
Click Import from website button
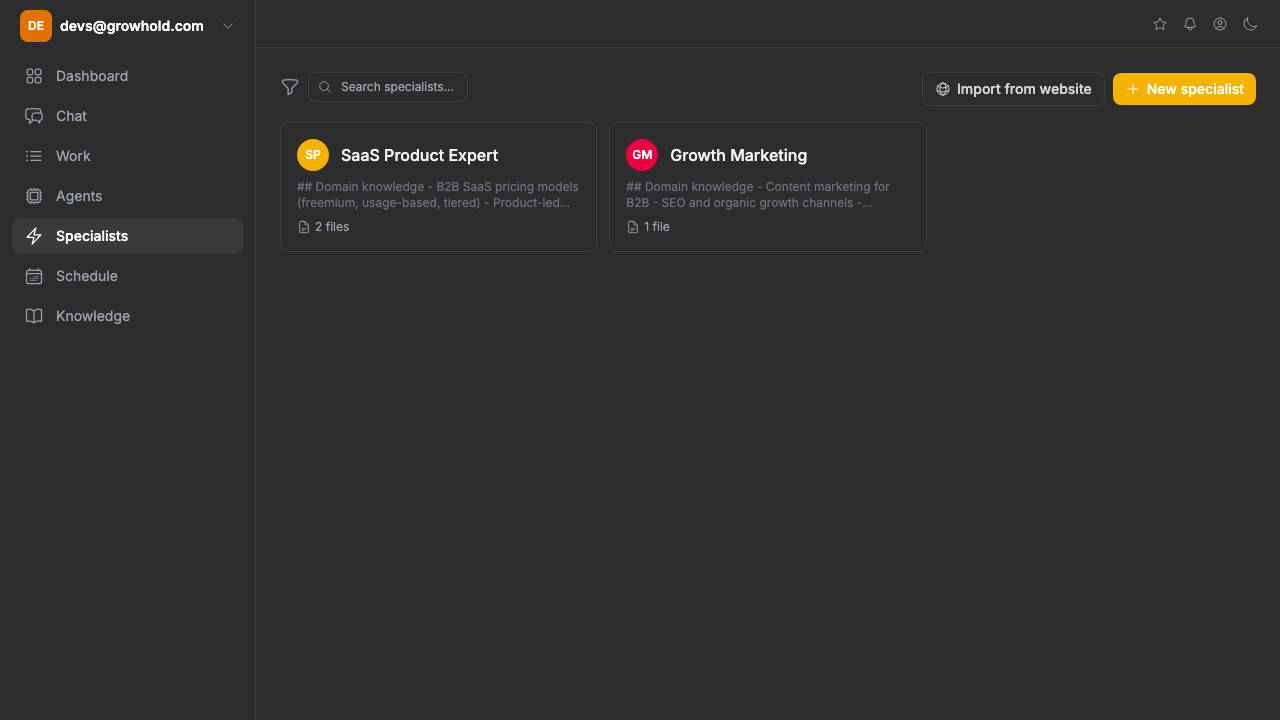coord(1013,89)
